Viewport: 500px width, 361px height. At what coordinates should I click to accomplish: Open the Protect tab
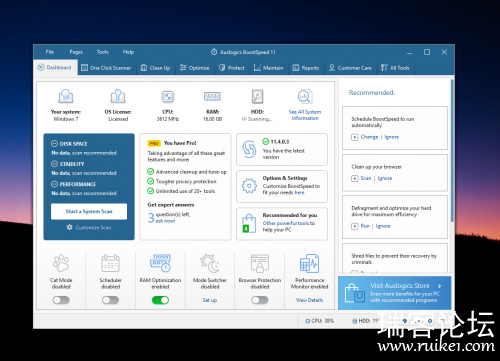tap(232, 68)
